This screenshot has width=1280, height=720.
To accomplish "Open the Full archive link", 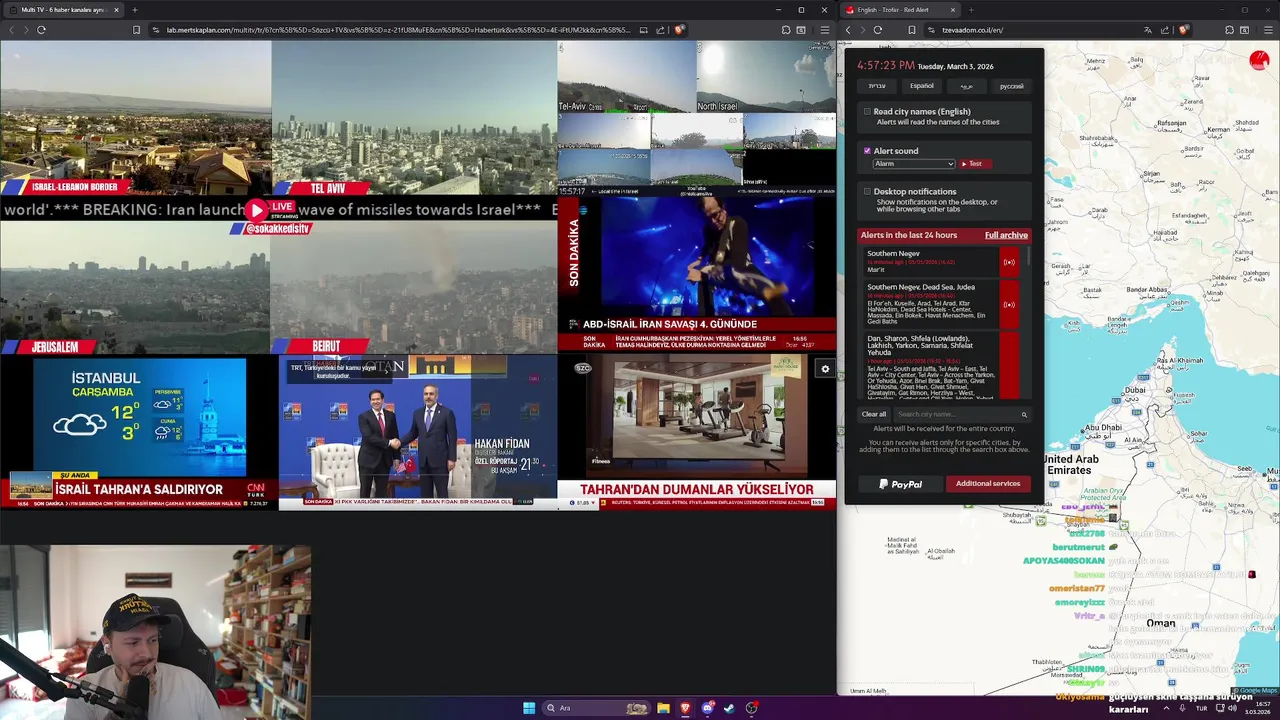I will [1006, 235].
